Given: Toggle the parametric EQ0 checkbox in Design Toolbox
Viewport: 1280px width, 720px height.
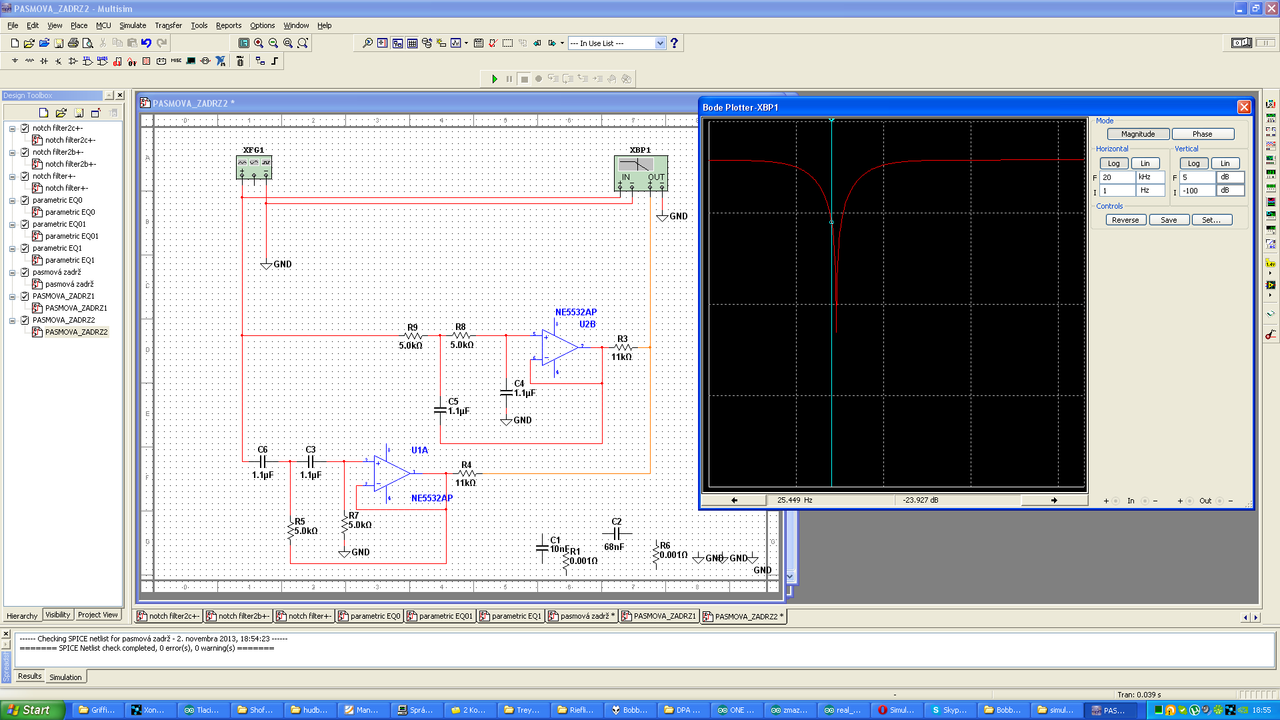Looking at the screenshot, I should pyautogui.click(x=25, y=200).
